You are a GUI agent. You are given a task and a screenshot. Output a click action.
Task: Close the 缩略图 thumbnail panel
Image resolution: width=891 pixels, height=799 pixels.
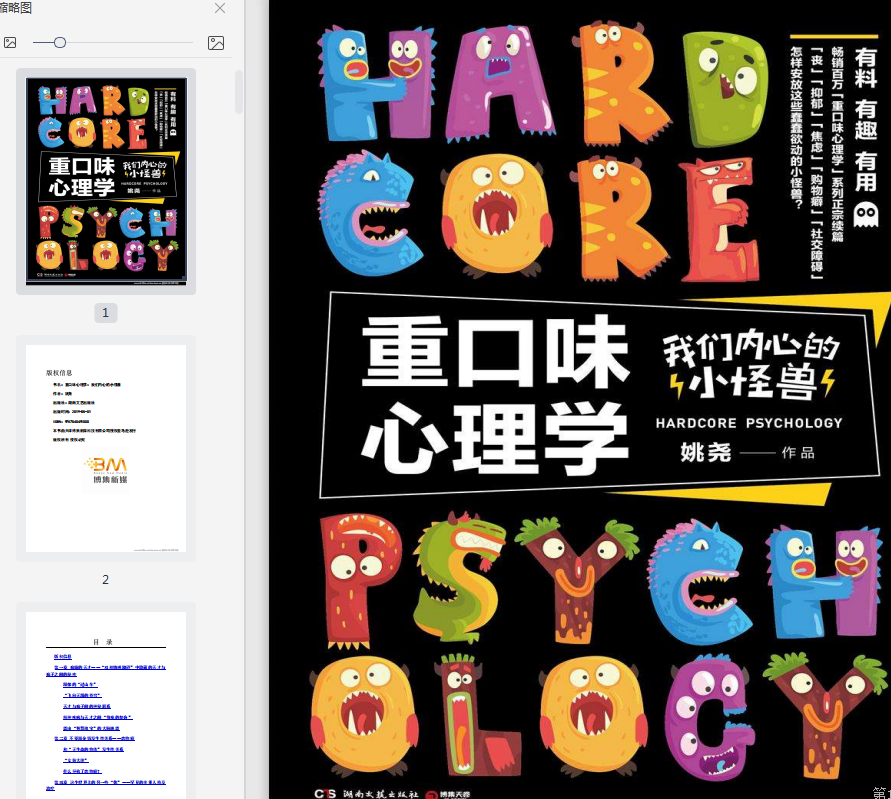click(x=220, y=9)
